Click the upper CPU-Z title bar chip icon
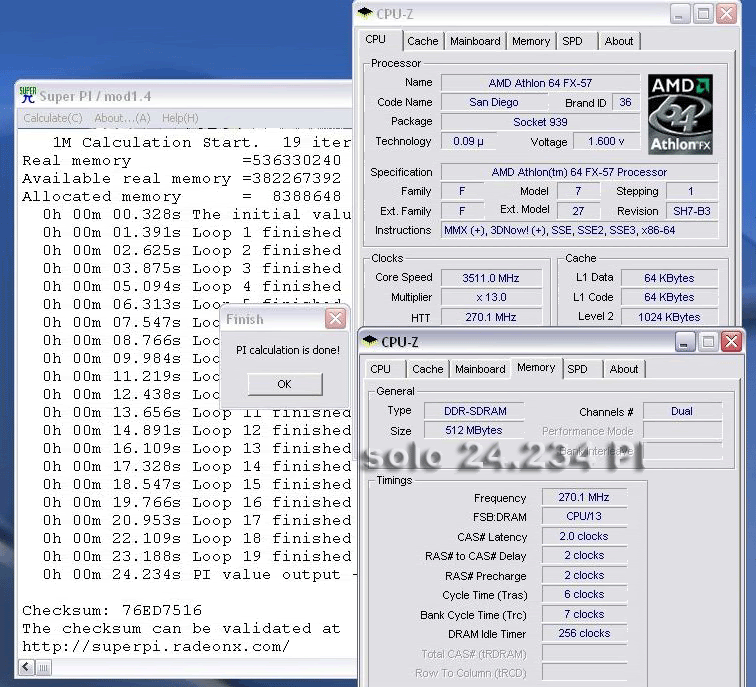 [x=365, y=13]
